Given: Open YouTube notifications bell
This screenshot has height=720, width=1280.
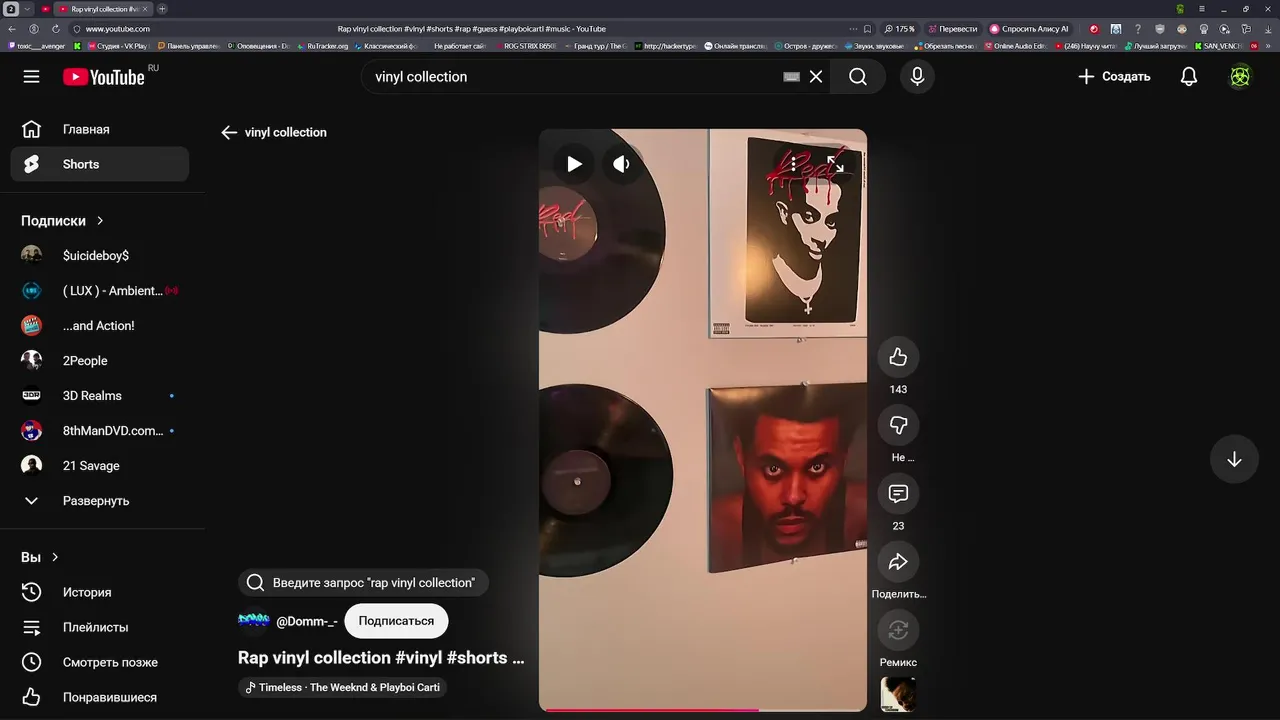Looking at the screenshot, I should coord(1189,77).
